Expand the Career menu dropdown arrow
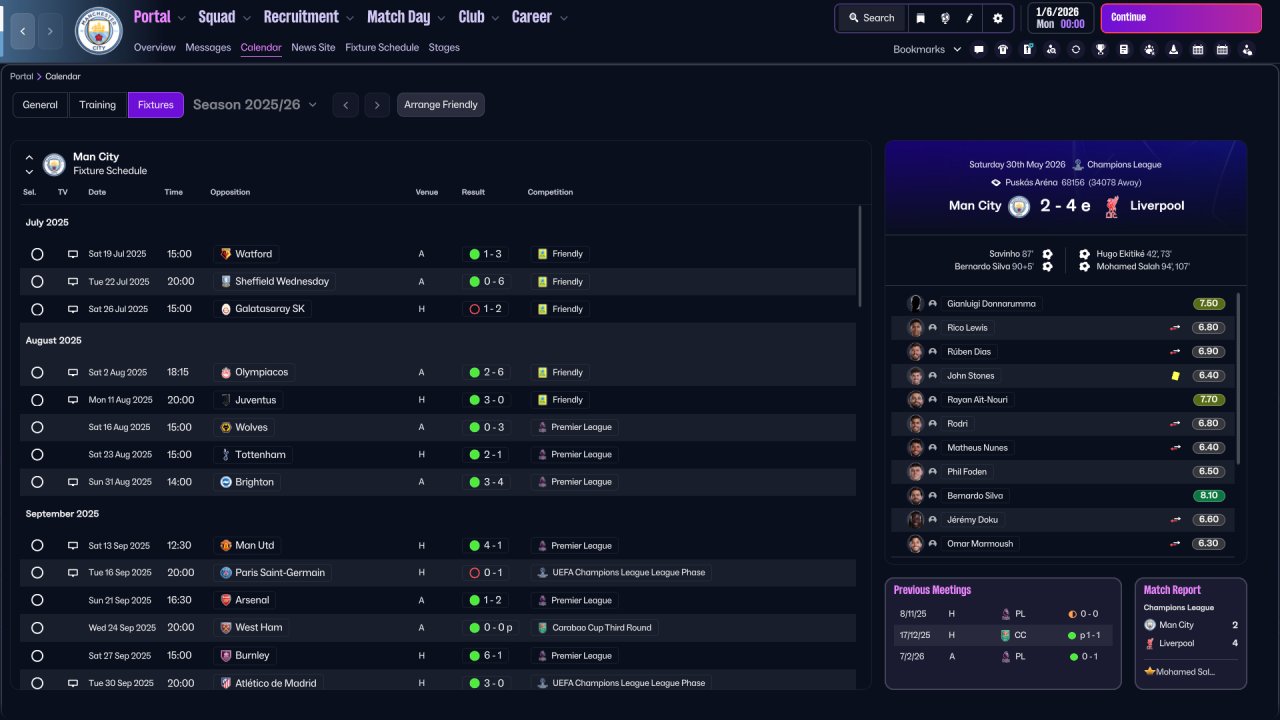 click(x=563, y=18)
